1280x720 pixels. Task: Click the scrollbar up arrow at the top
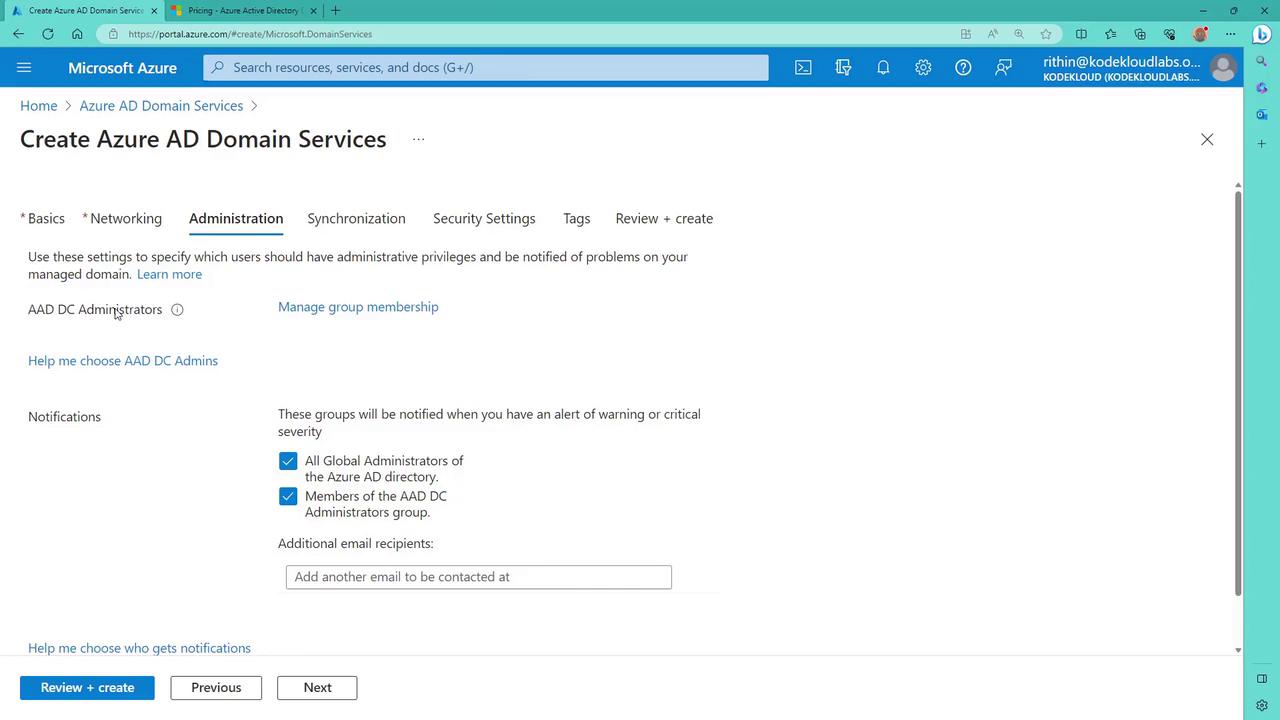(x=1238, y=186)
